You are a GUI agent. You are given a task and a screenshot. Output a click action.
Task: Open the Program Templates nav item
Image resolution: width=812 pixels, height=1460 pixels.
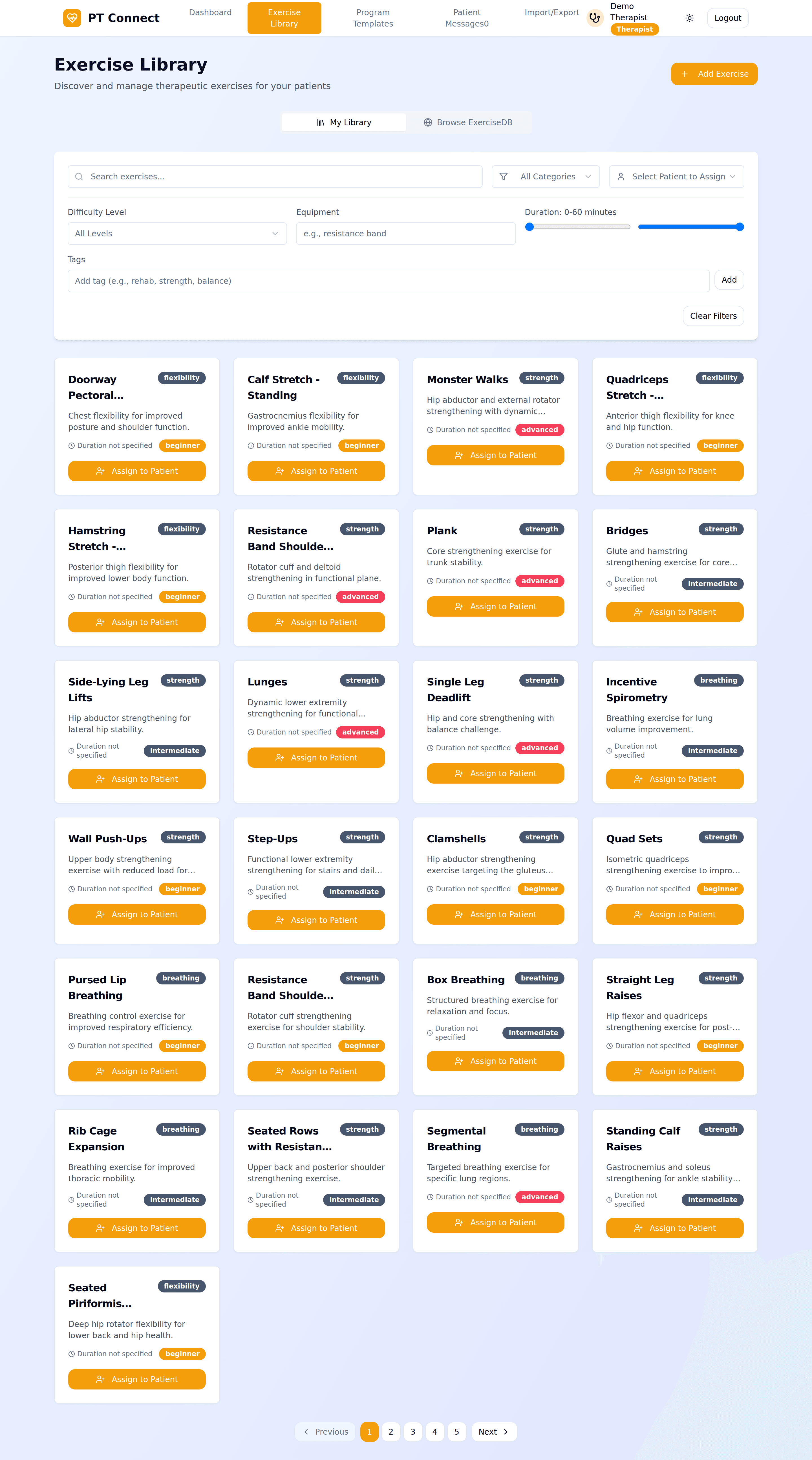[x=373, y=18]
